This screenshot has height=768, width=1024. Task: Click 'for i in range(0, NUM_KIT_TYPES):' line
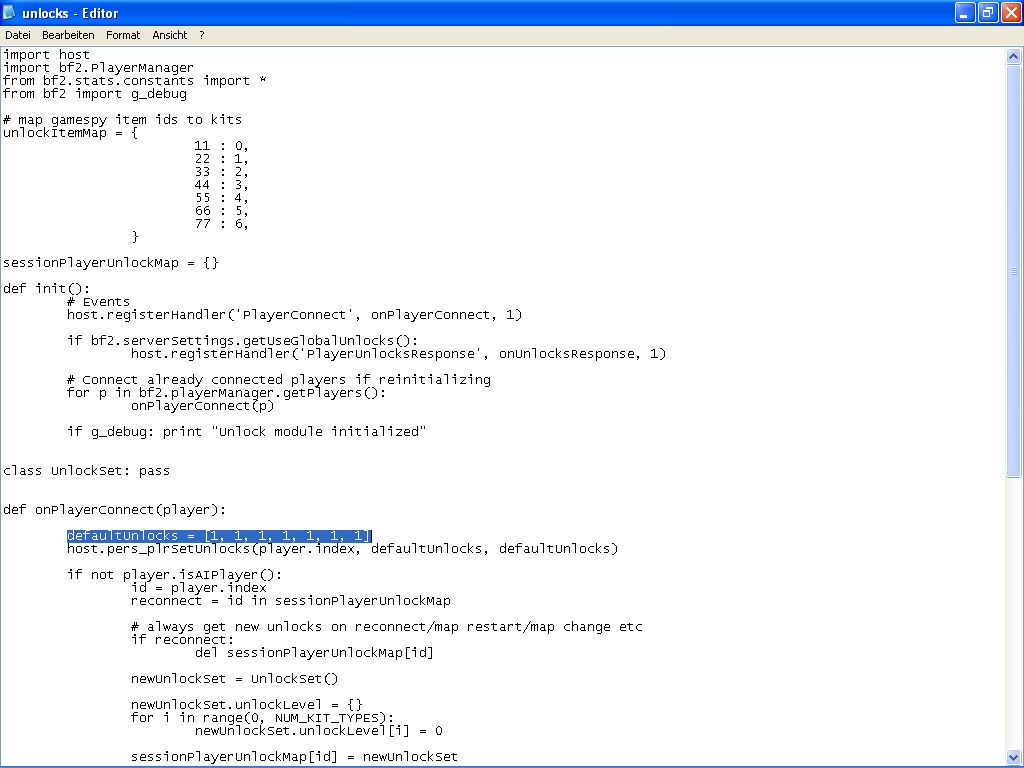point(263,718)
